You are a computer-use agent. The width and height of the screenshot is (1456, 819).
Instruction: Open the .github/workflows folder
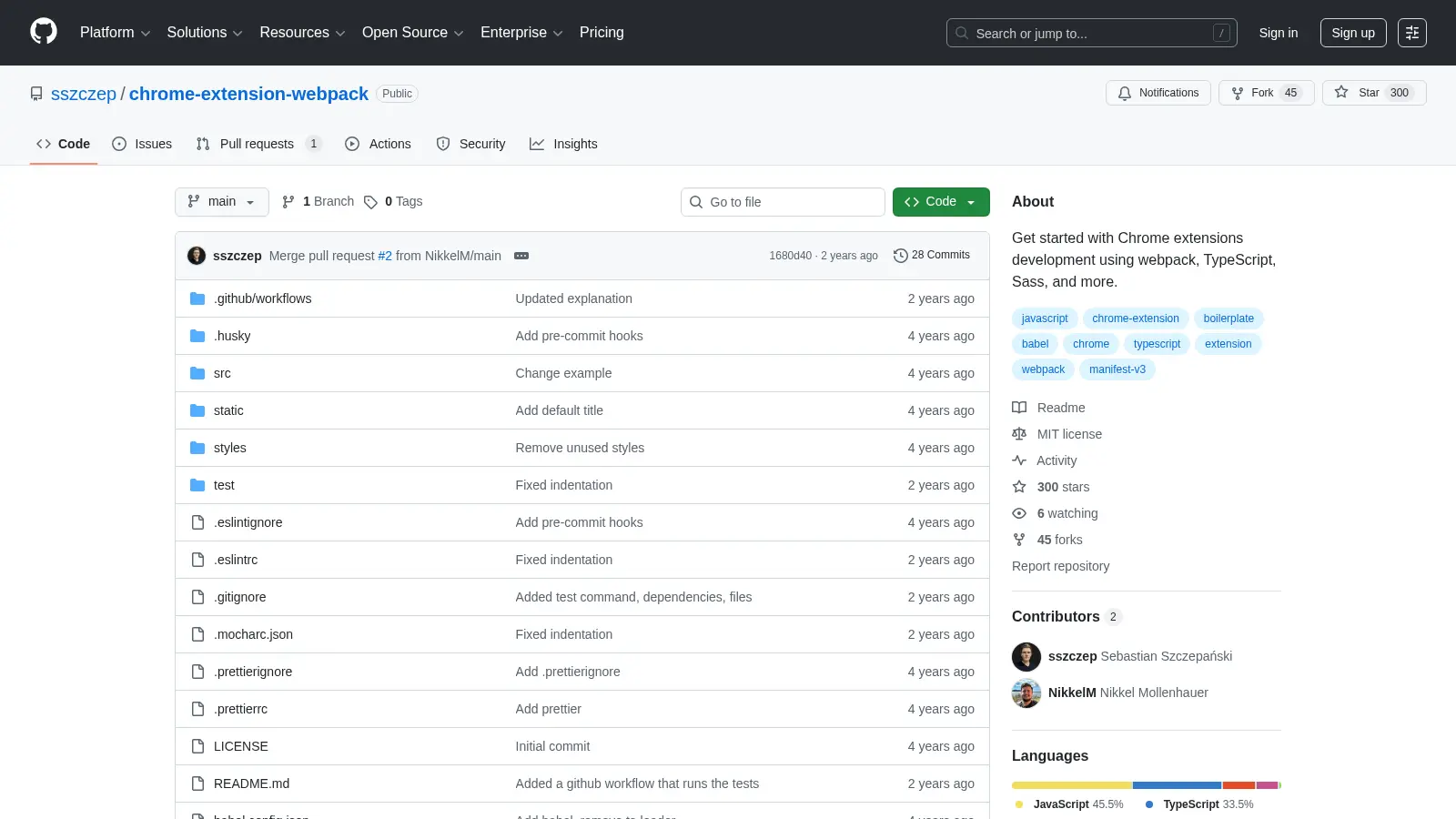click(262, 298)
